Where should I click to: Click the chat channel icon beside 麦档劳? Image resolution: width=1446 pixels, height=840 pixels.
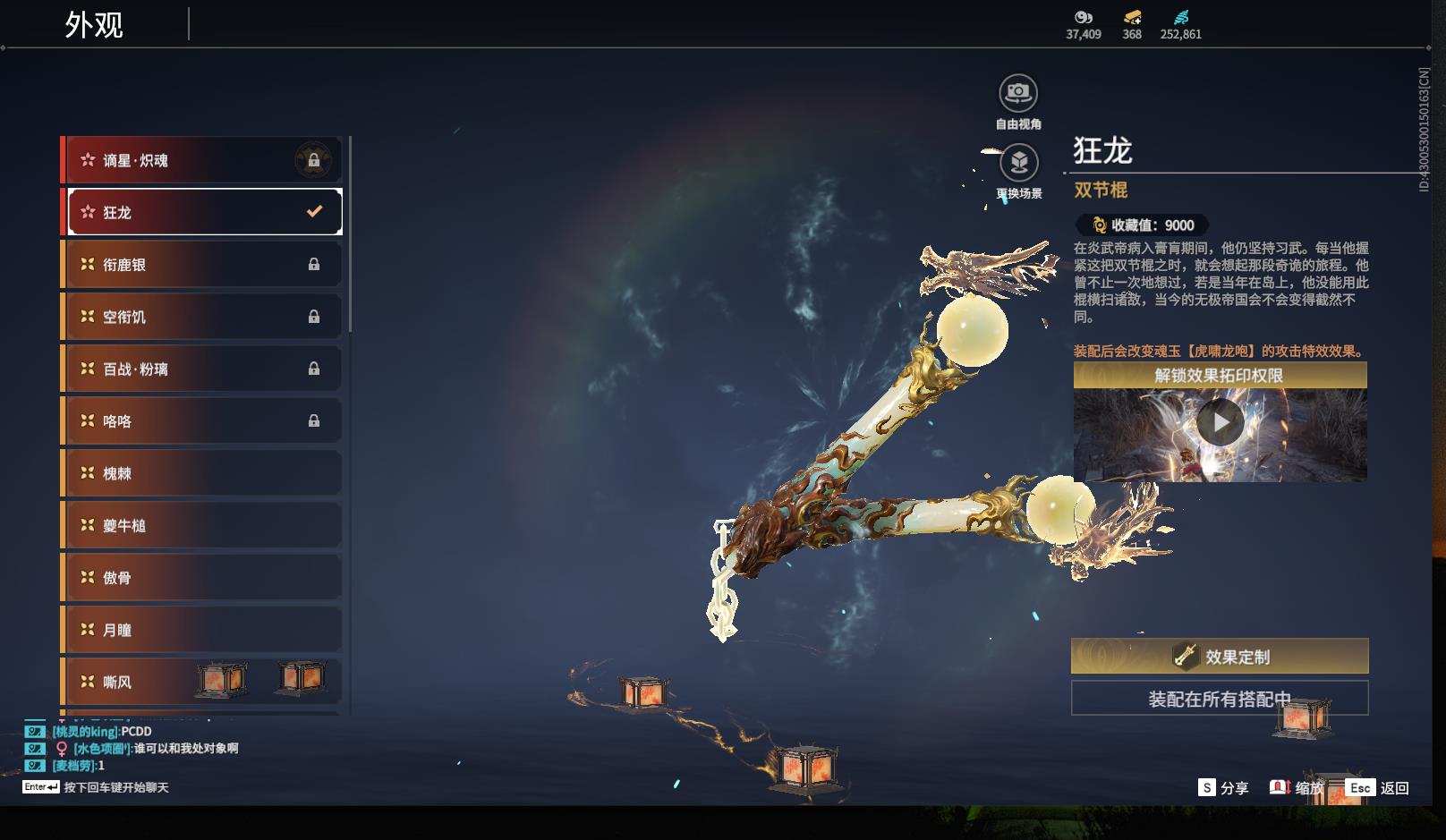click(34, 766)
